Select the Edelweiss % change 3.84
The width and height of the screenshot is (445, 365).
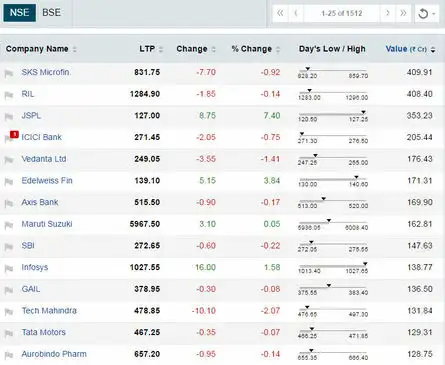(x=272, y=181)
